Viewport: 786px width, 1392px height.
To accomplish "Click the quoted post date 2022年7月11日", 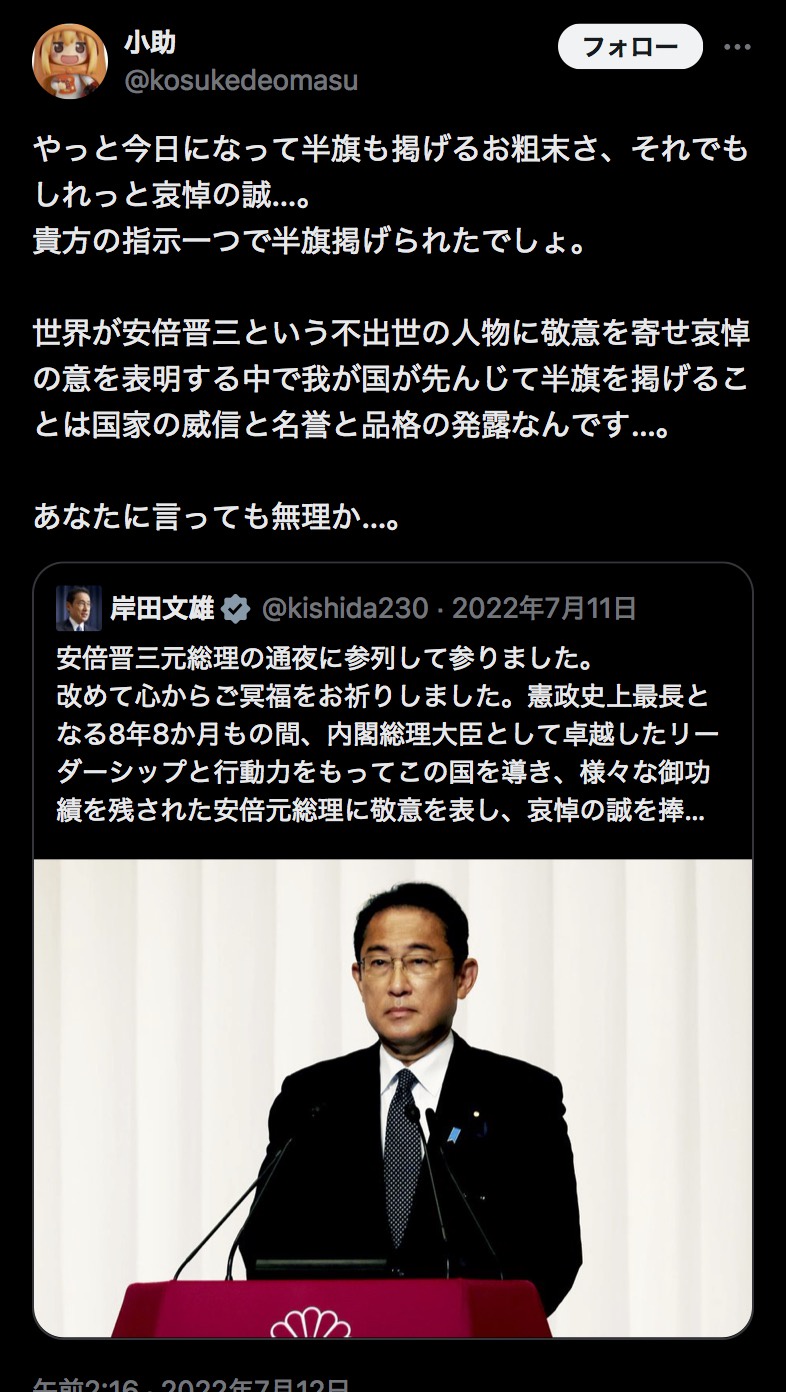I will tap(544, 608).
